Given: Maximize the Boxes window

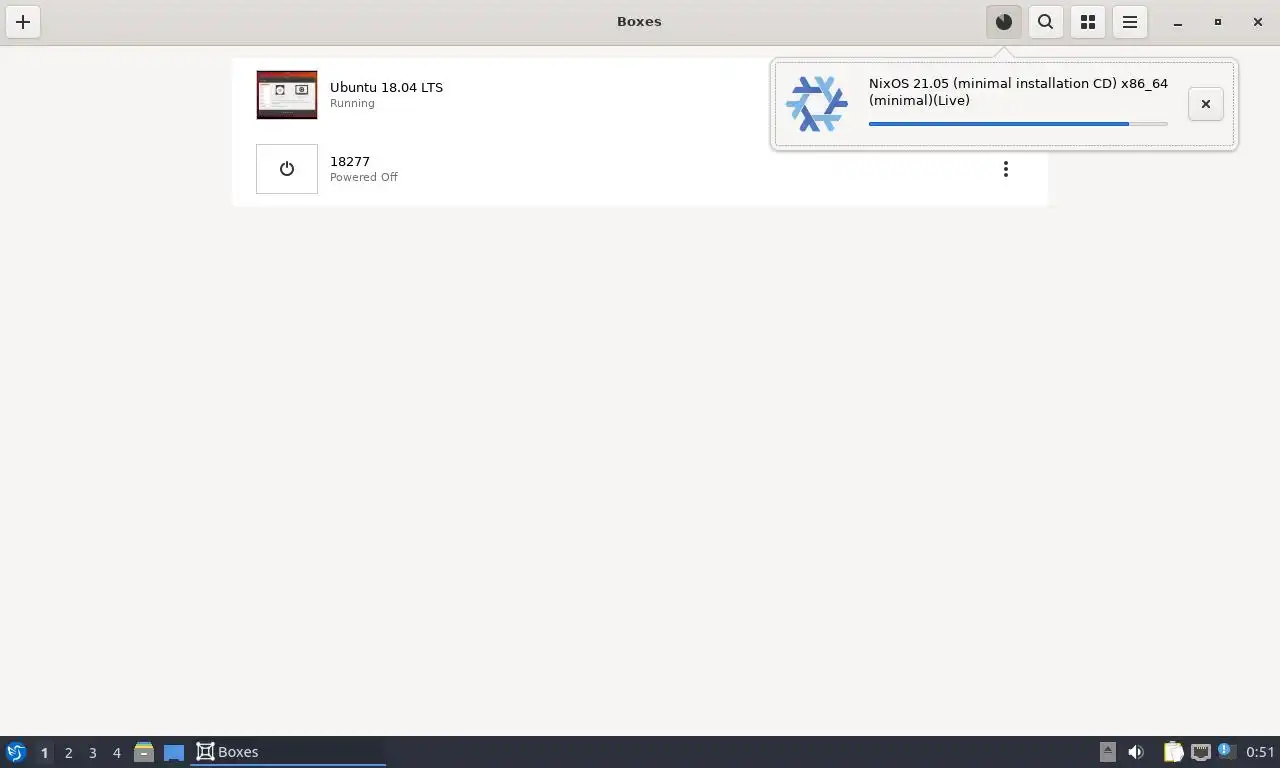Looking at the screenshot, I should [1218, 22].
